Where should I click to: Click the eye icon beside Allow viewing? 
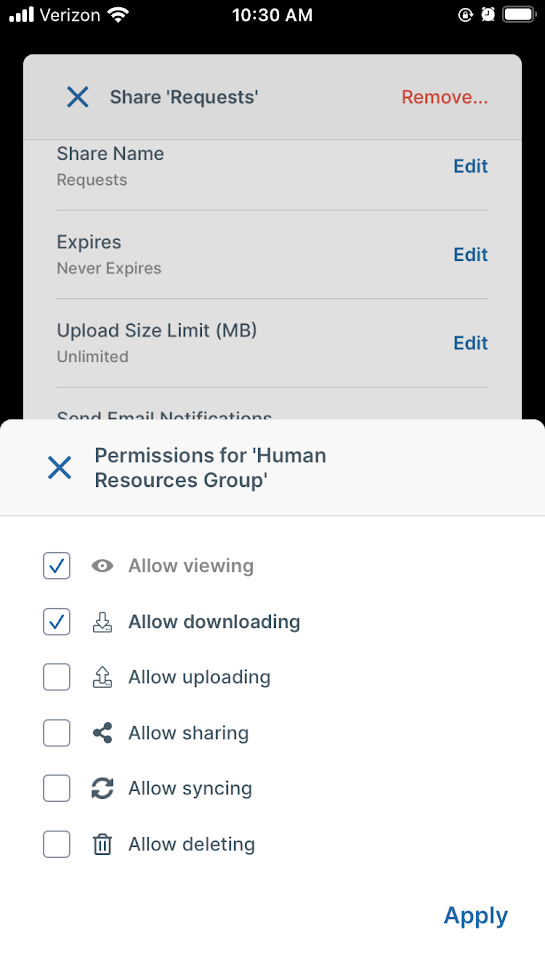click(x=102, y=565)
